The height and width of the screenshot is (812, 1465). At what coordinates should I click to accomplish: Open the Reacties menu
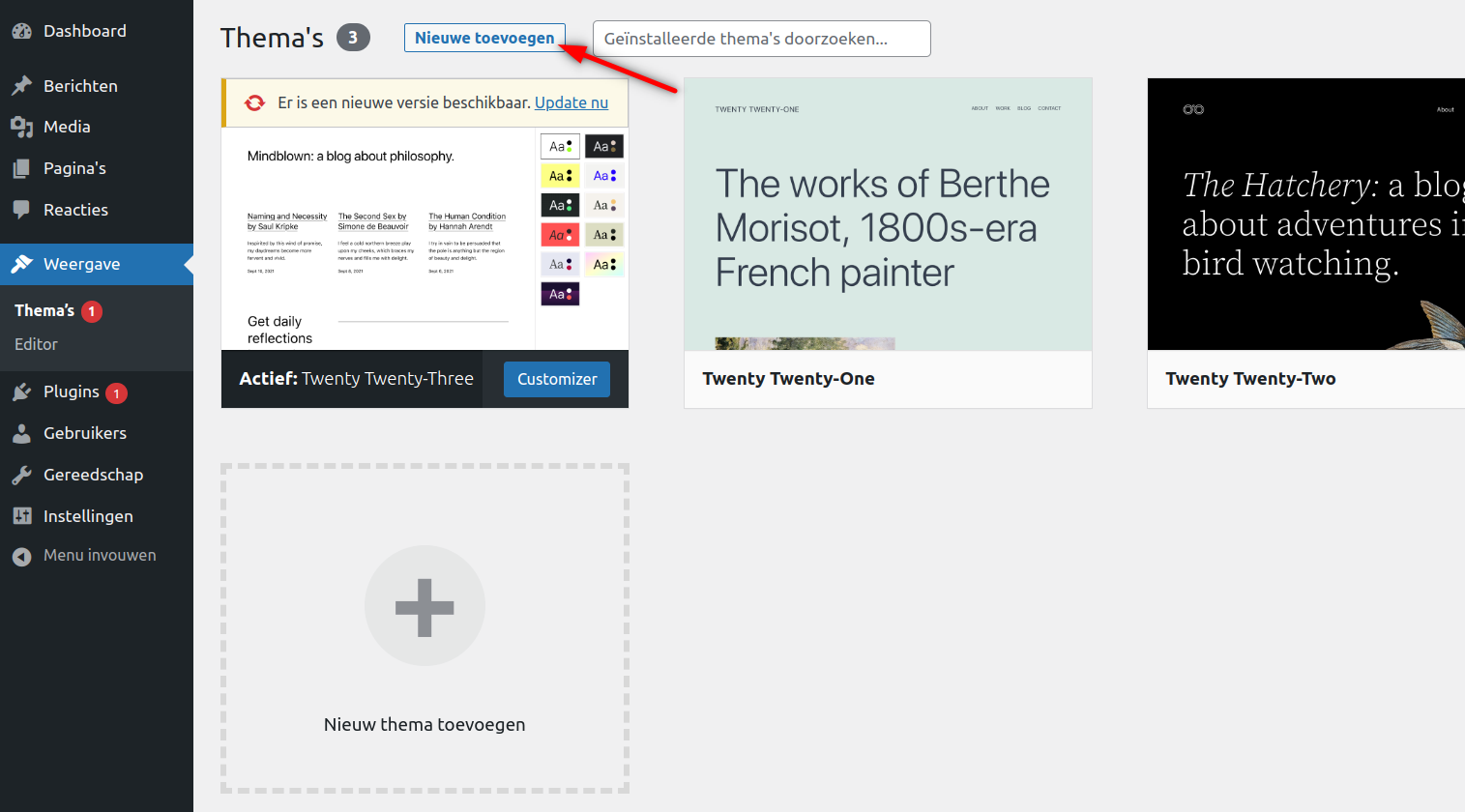pos(97,210)
